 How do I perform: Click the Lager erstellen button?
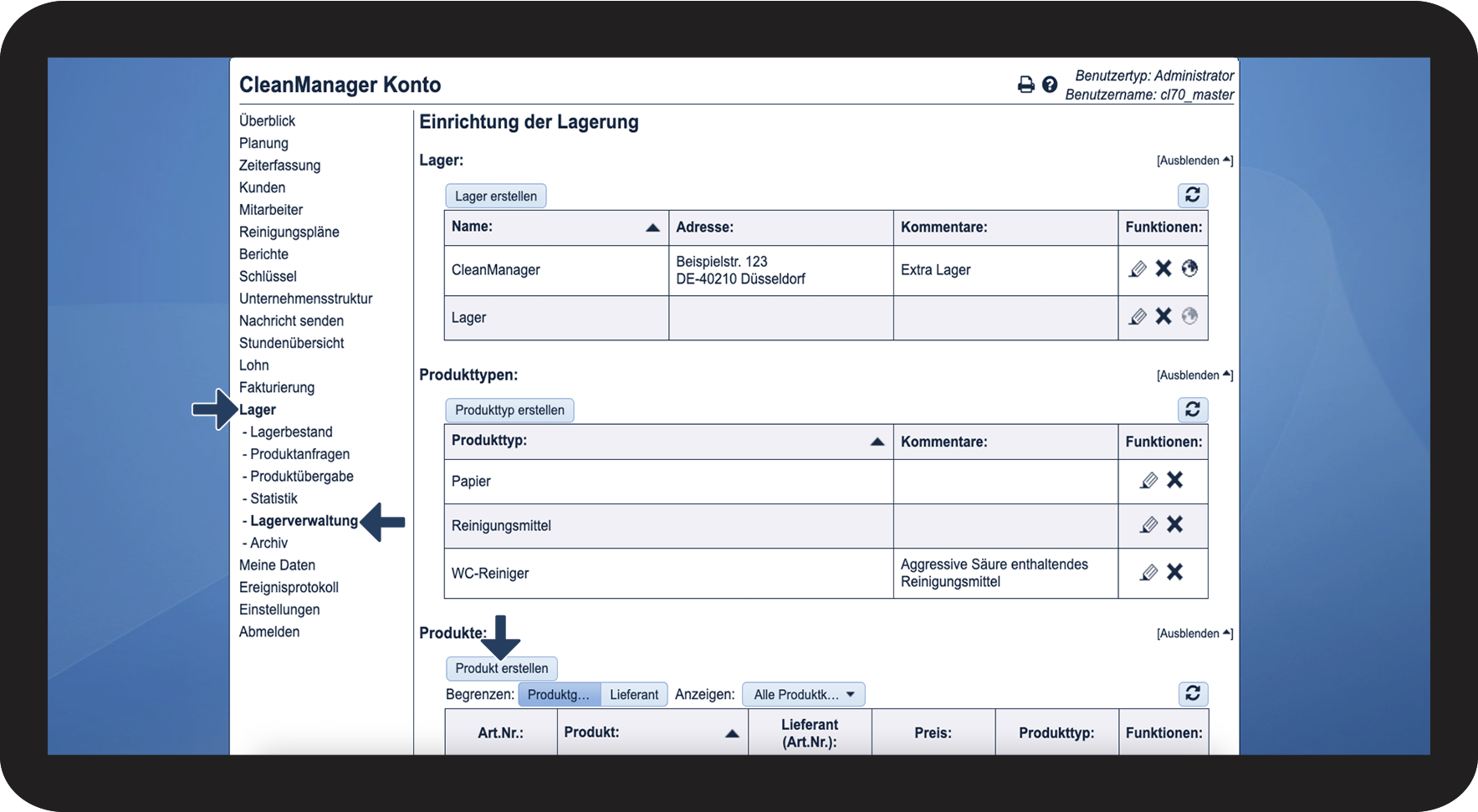(x=496, y=197)
